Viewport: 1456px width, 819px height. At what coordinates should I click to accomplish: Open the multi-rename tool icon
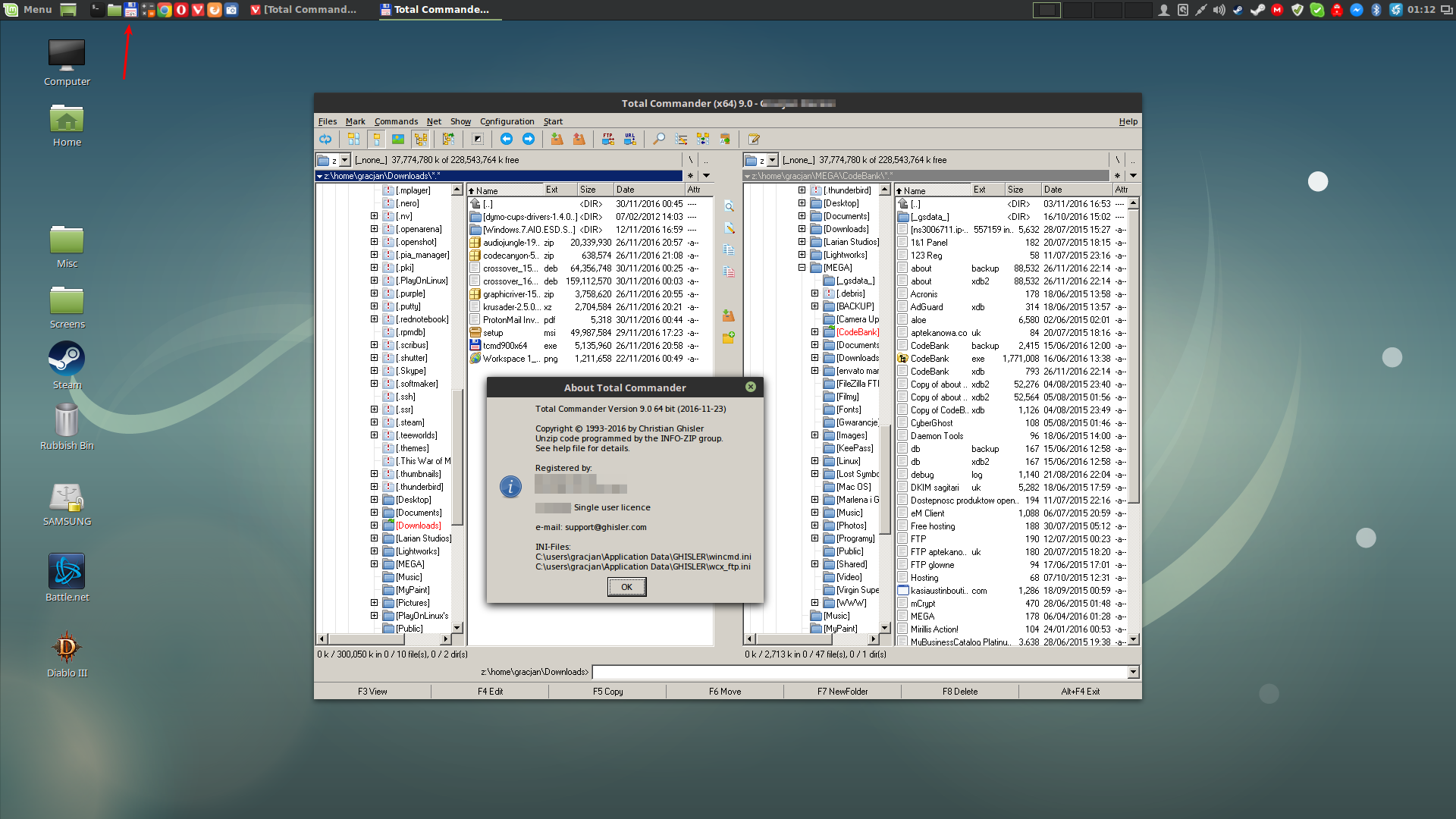click(681, 139)
